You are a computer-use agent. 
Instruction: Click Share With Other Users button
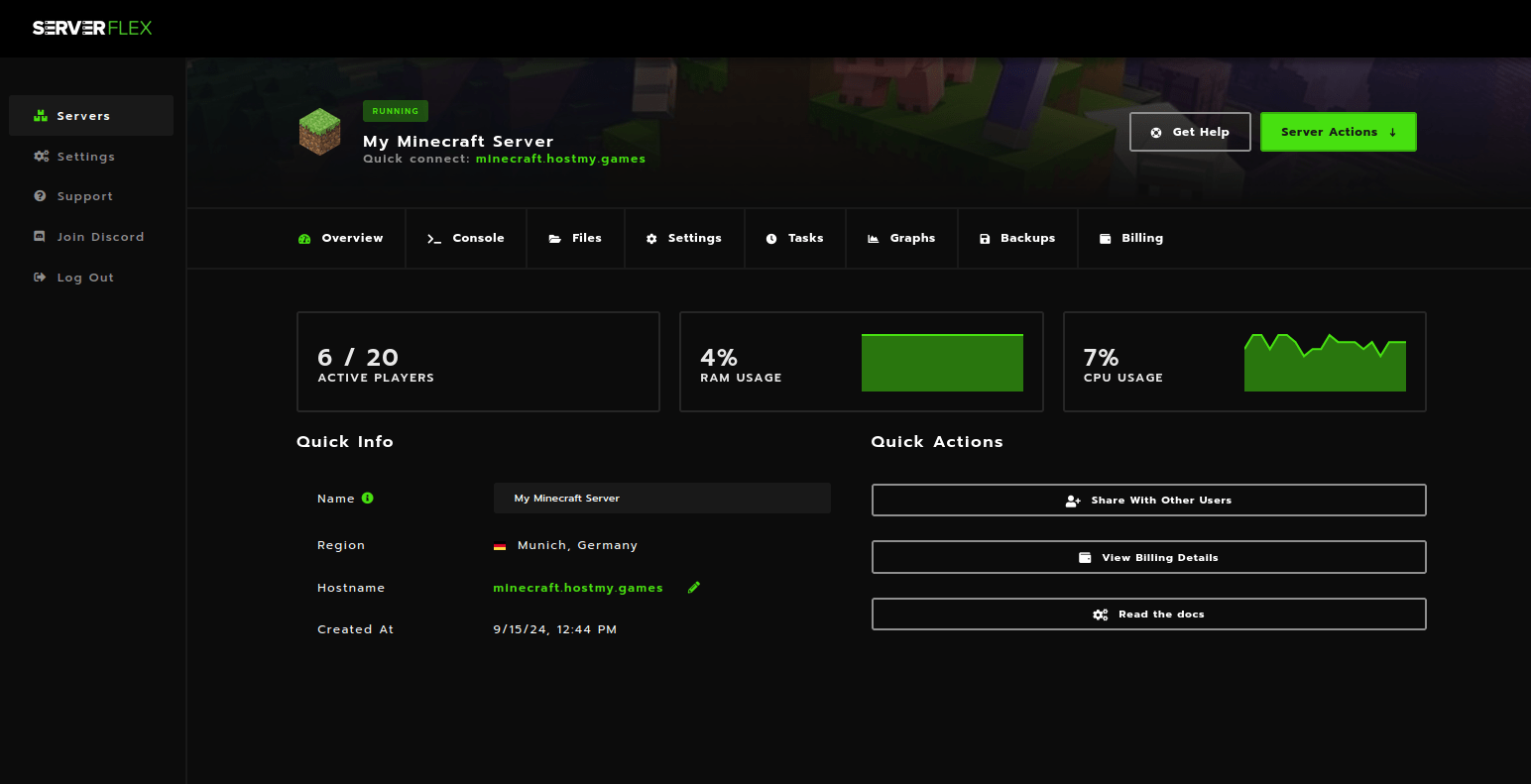[x=1148, y=501]
